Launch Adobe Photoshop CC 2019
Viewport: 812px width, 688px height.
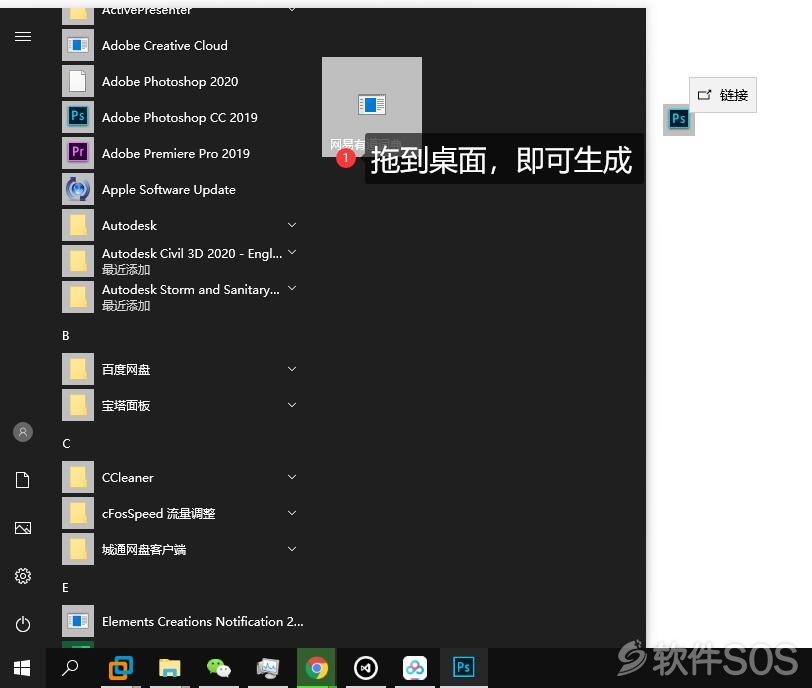(181, 118)
